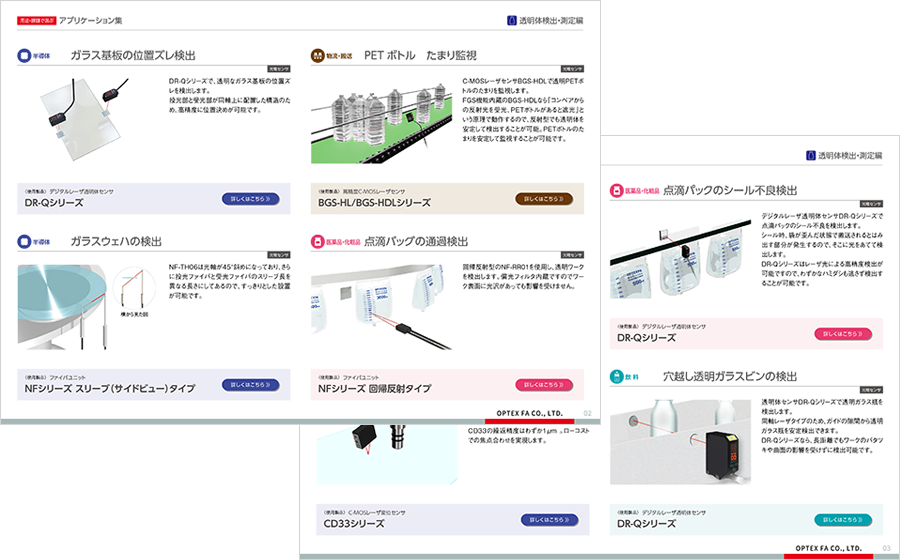Click the heading 点滴バッグの通過検出
Viewport: 900px width, 560px height.
click(416, 242)
